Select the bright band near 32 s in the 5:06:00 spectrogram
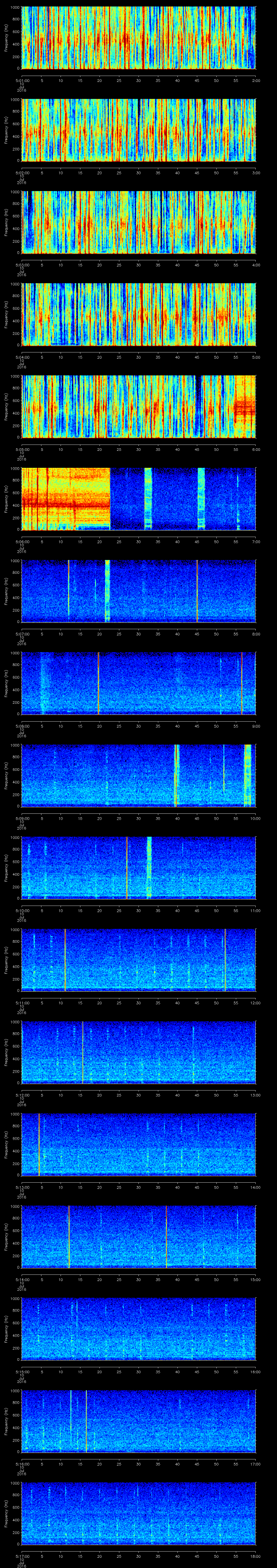Image resolution: width=277 pixels, height=1568 pixels. [x=148, y=499]
